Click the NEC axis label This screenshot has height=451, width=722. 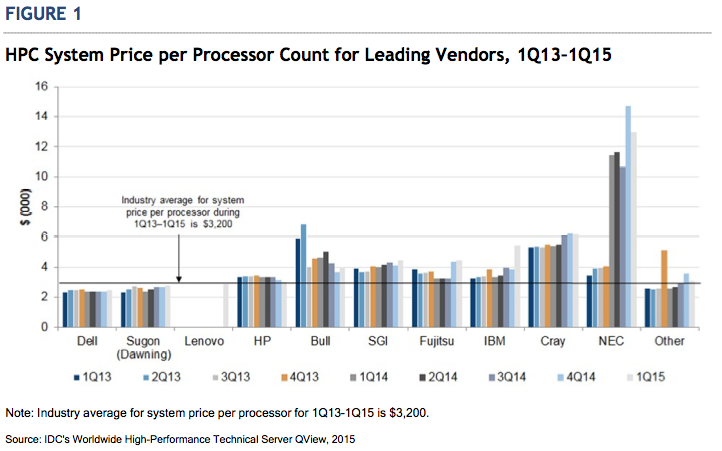pyautogui.click(x=611, y=341)
